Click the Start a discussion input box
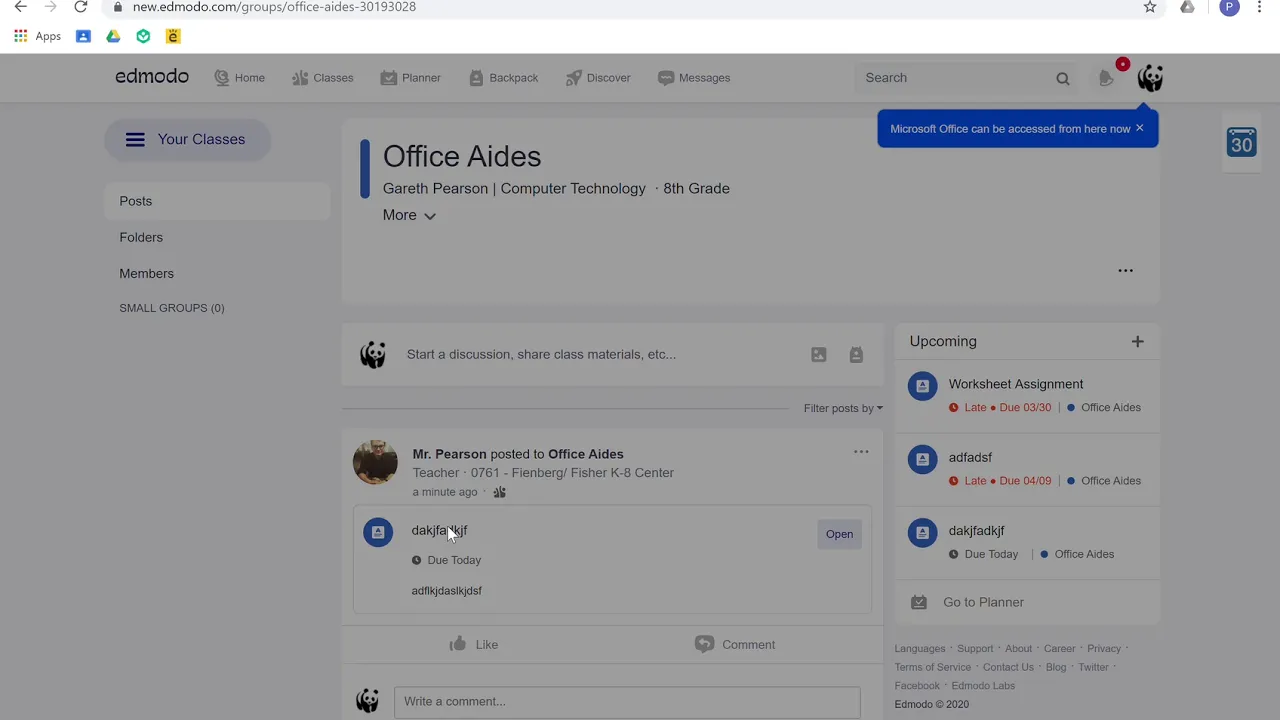Screen dimensions: 1280x720 [541, 354]
